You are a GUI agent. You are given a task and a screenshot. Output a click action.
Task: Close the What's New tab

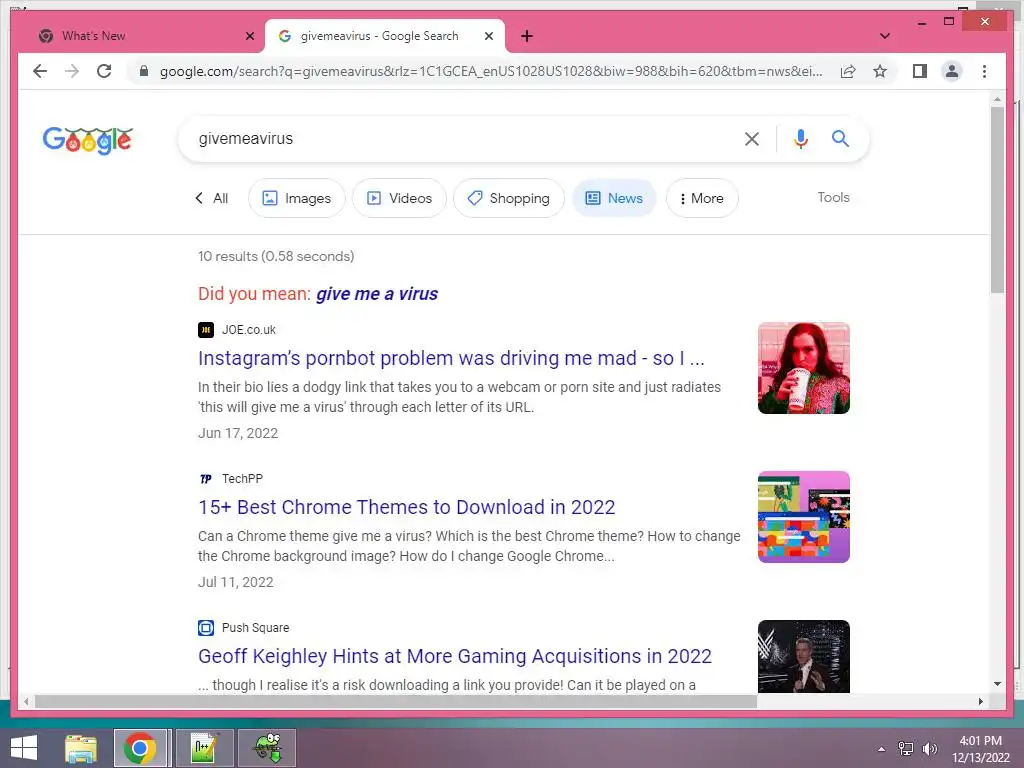click(249, 37)
